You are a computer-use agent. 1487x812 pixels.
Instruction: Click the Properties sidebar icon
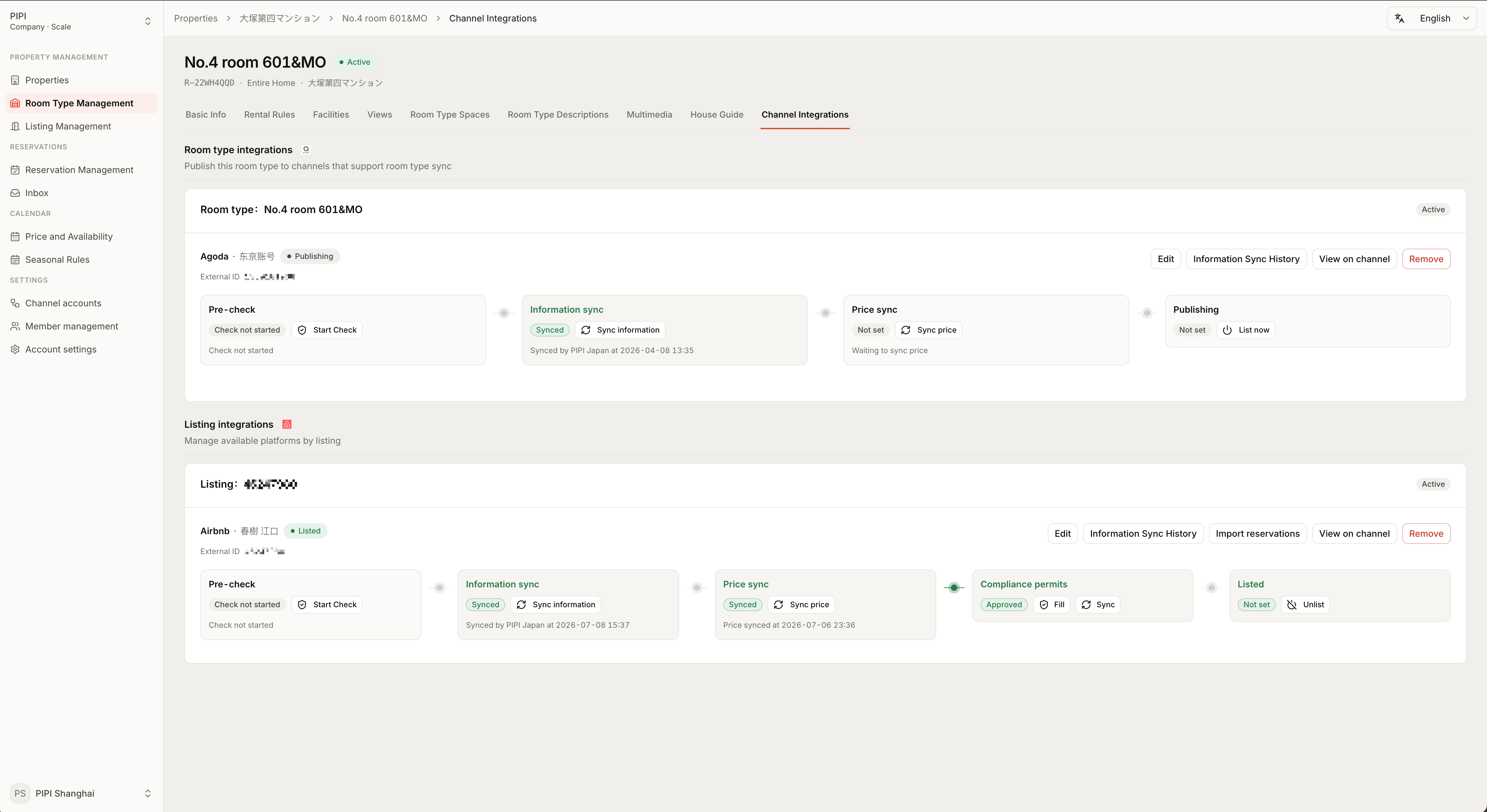coord(15,80)
